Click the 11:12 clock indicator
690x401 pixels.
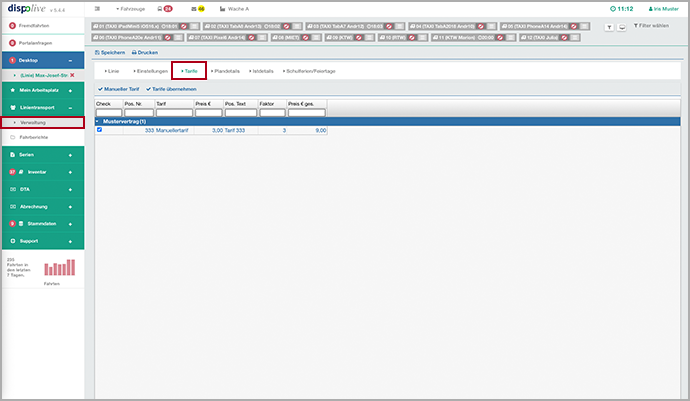point(621,9)
